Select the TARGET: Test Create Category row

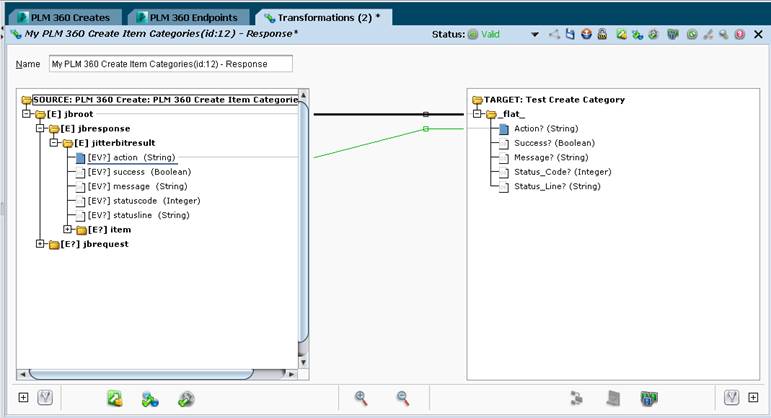pyautogui.click(x=554, y=100)
